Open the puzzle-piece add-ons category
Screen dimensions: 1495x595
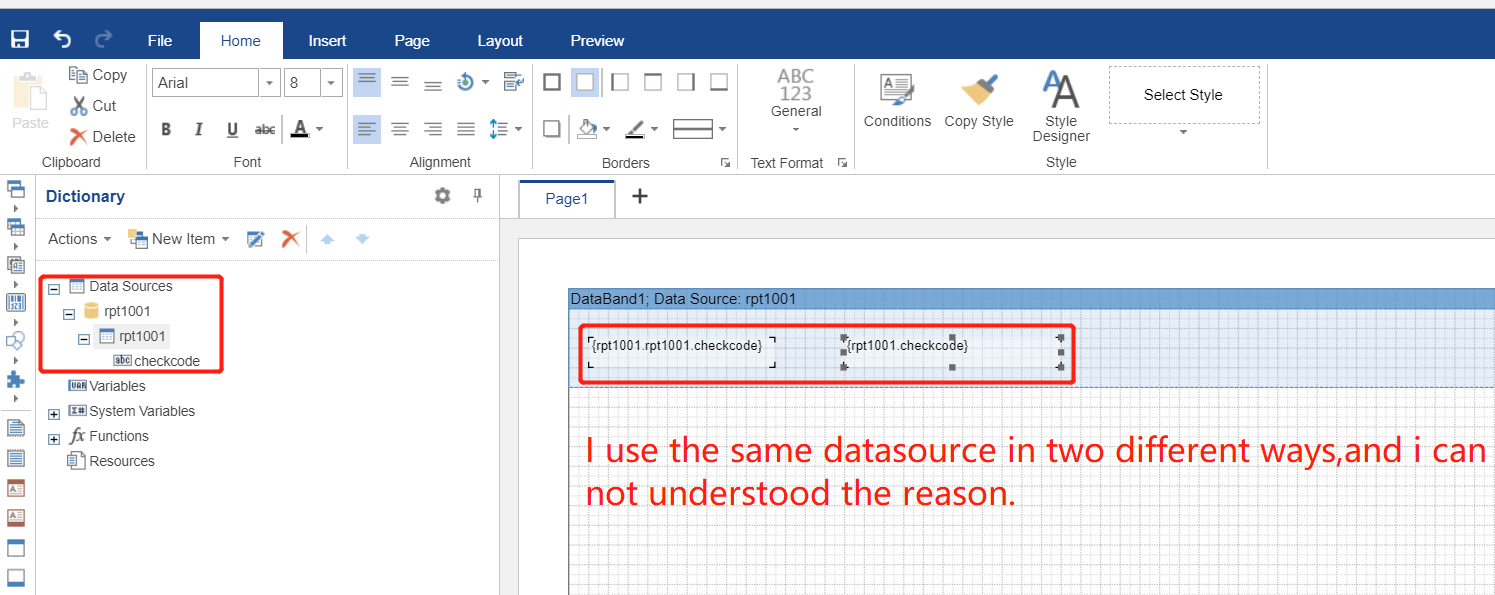click(x=16, y=379)
